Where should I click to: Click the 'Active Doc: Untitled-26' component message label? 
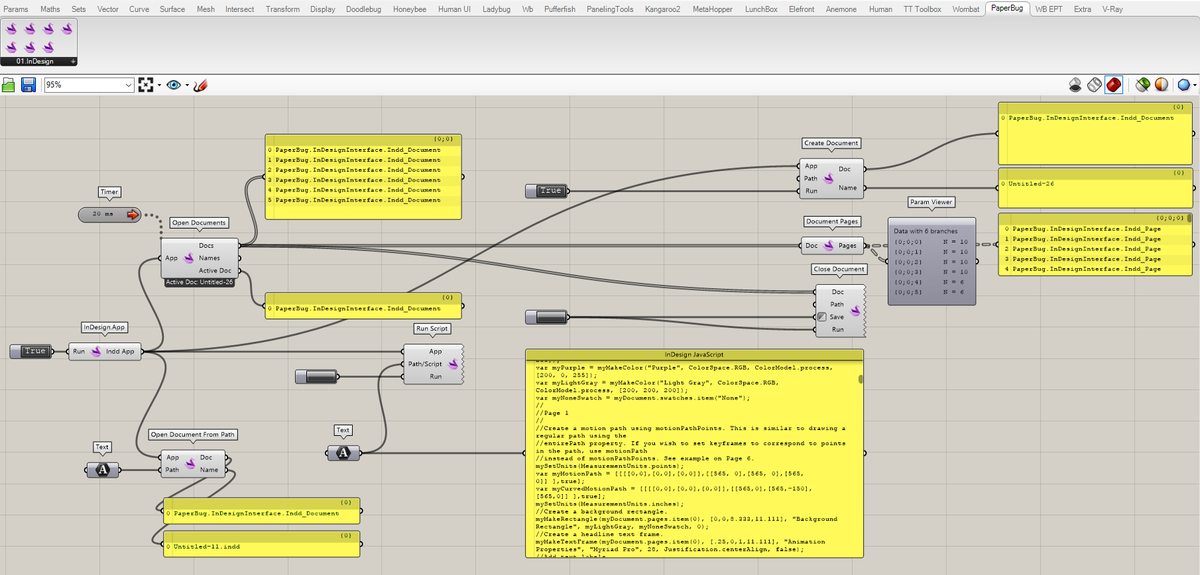point(201,283)
